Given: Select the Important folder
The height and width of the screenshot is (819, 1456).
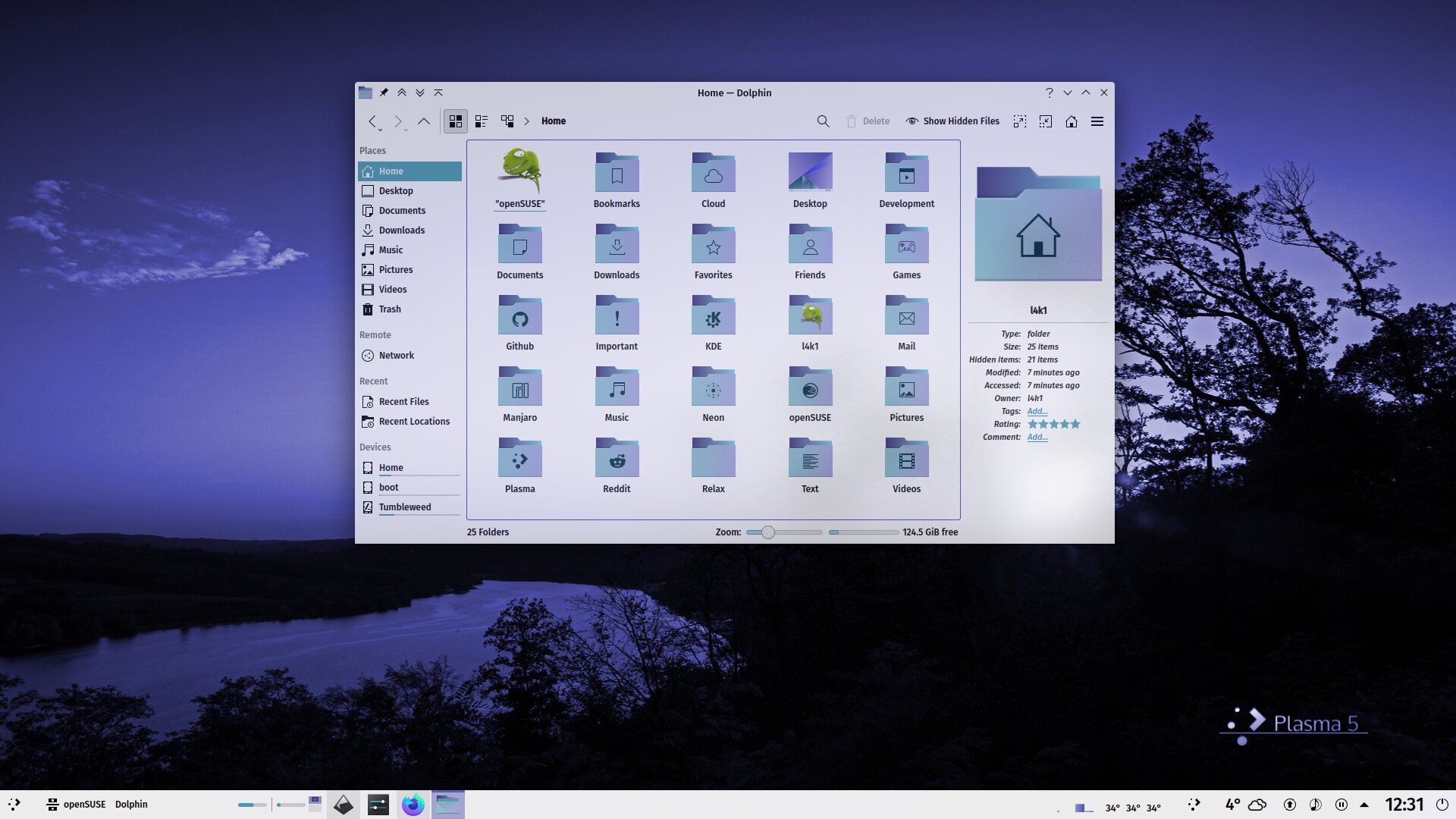Looking at the screenshot, I should pos(617,323).
